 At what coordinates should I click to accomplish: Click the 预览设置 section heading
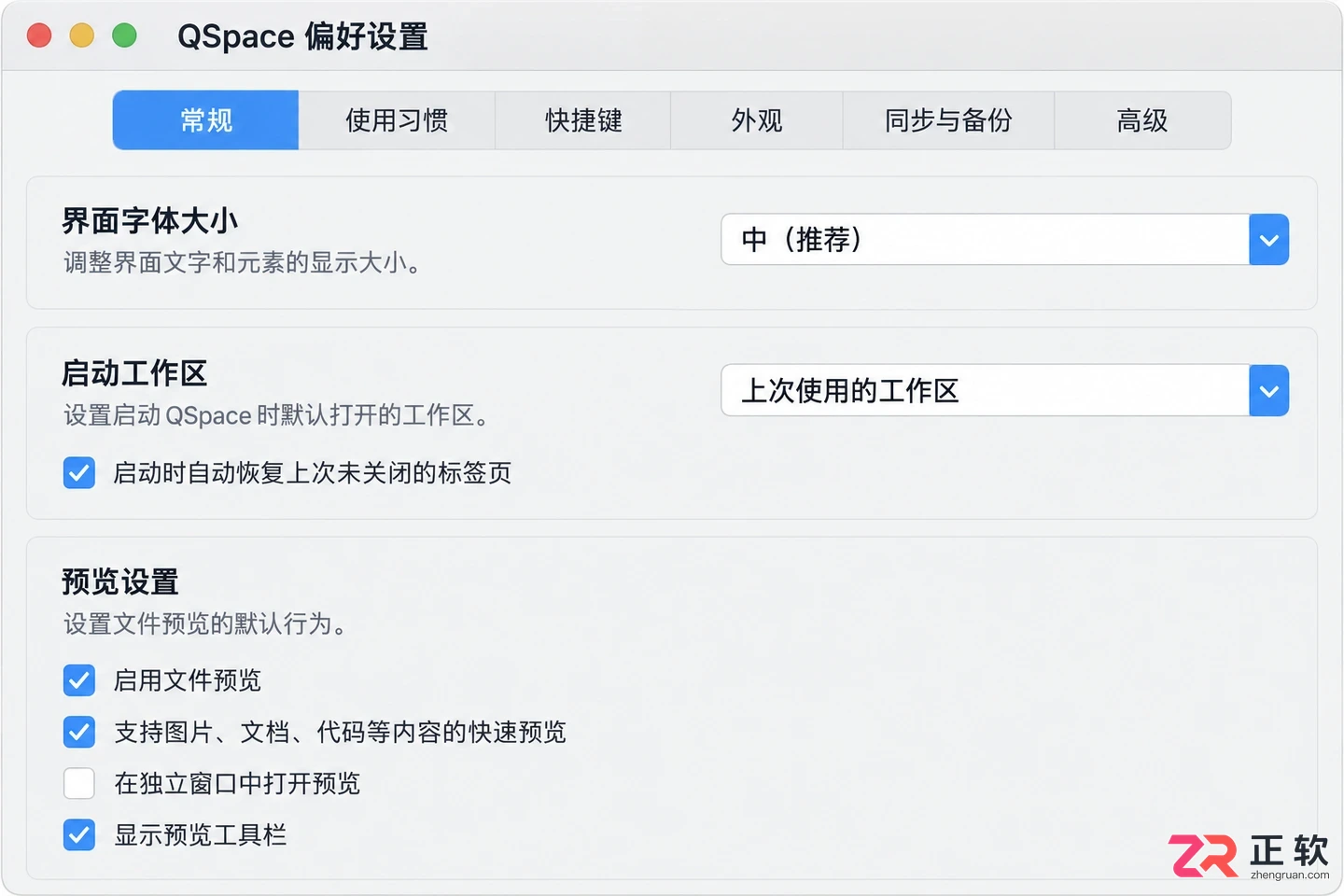pos(120,581)
